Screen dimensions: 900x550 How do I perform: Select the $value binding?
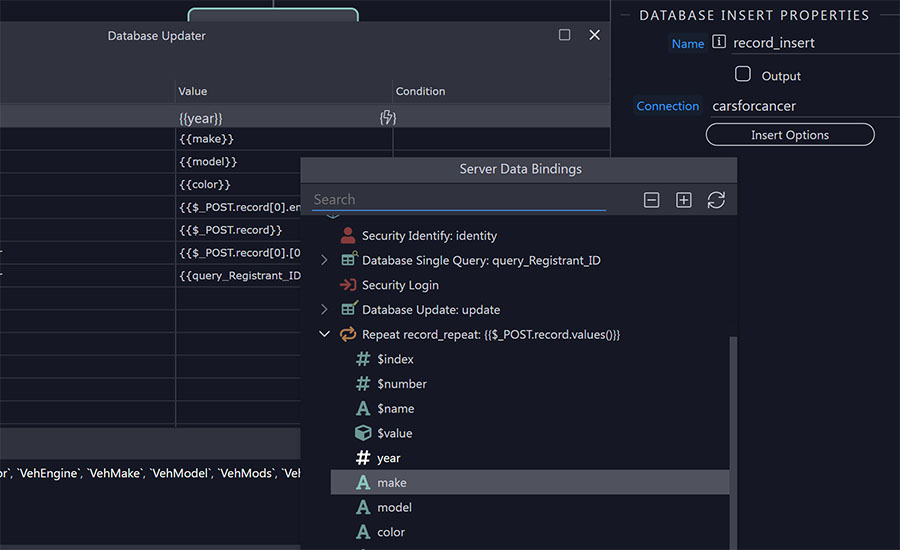point(395,433)
